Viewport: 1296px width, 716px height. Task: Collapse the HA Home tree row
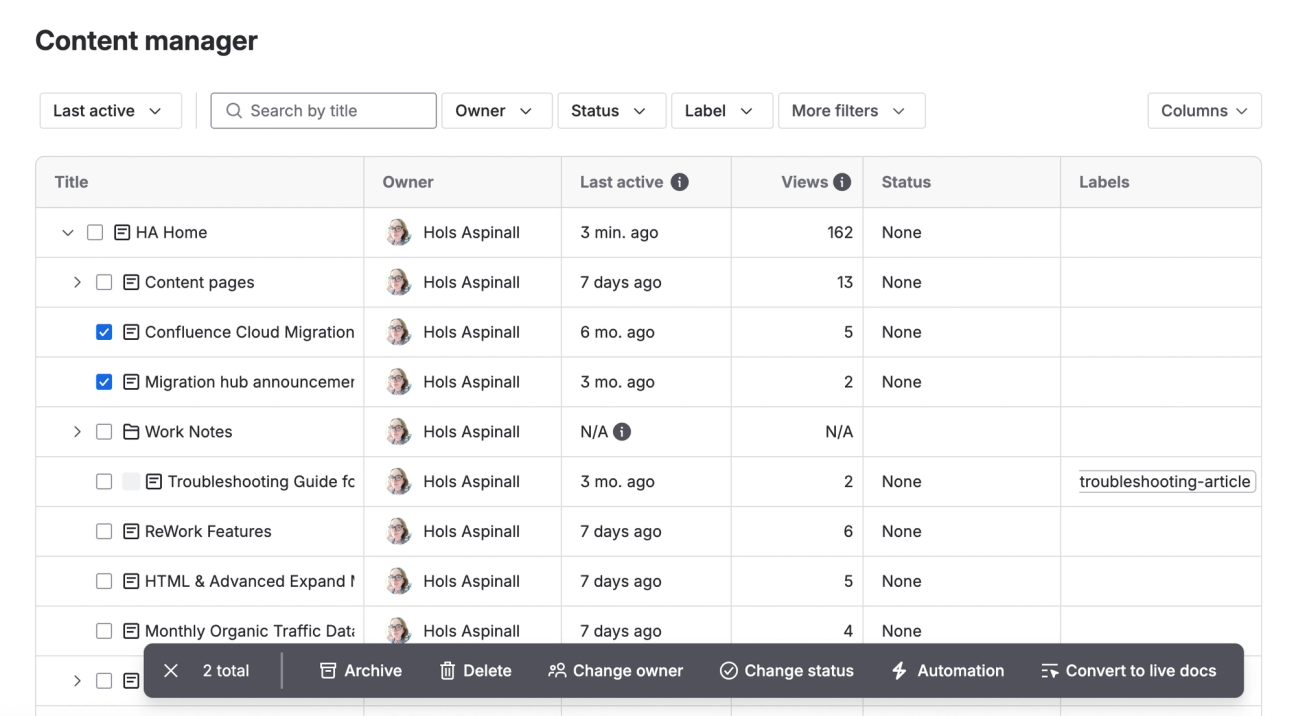(x=67, y=232)
